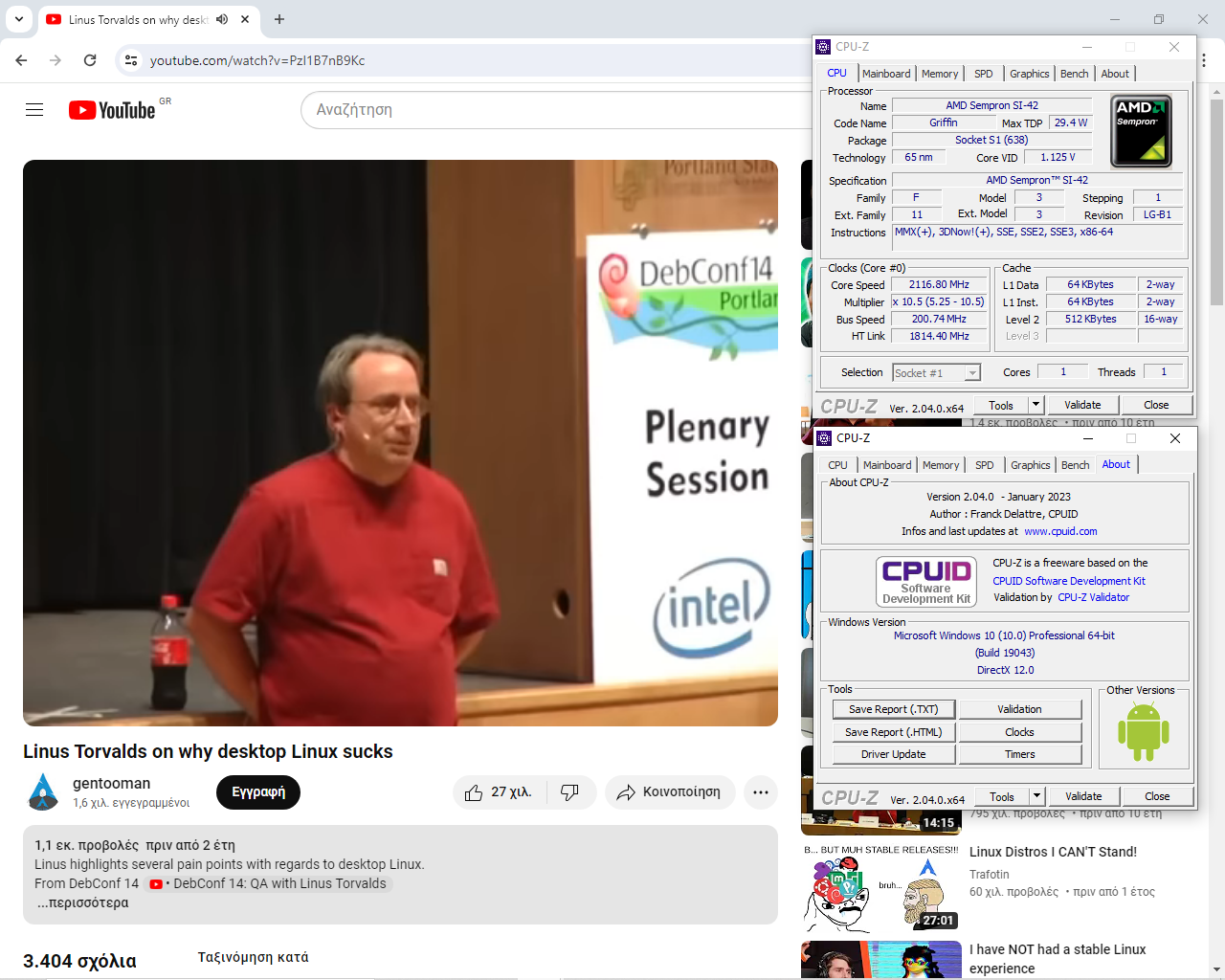Image resolution: width=1225 pixels, height=980 pixels.
Task: Open the gentooman channel name link
Action: tap(111, 783)
